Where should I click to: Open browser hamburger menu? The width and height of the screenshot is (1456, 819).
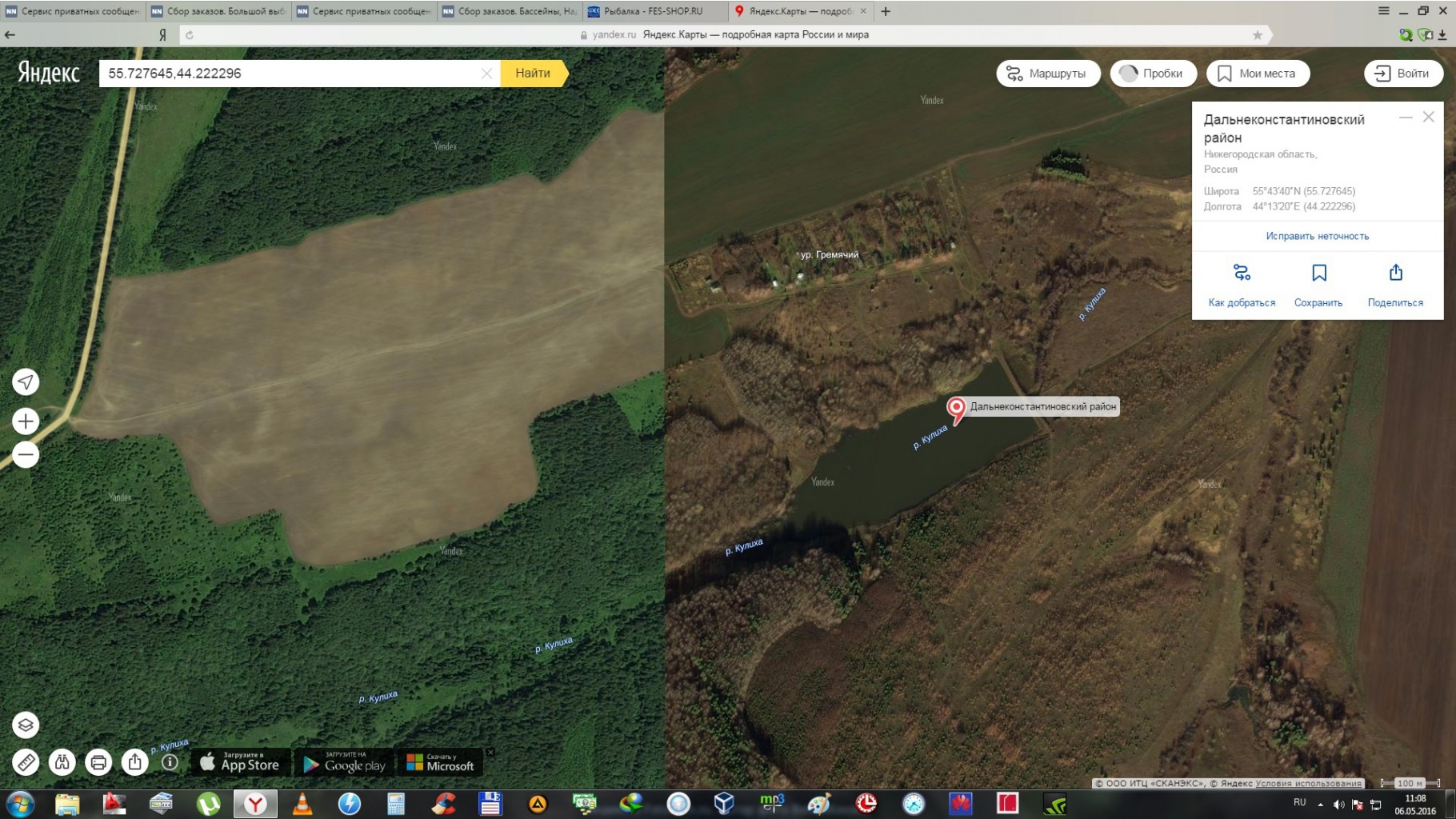coord(1383,10)
